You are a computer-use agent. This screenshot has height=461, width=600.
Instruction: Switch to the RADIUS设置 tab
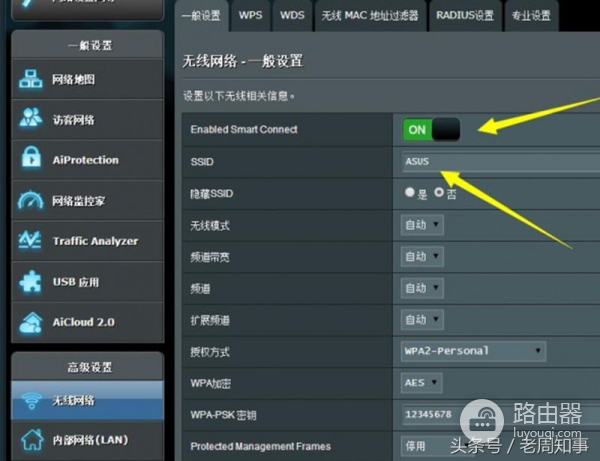(464, 15)
